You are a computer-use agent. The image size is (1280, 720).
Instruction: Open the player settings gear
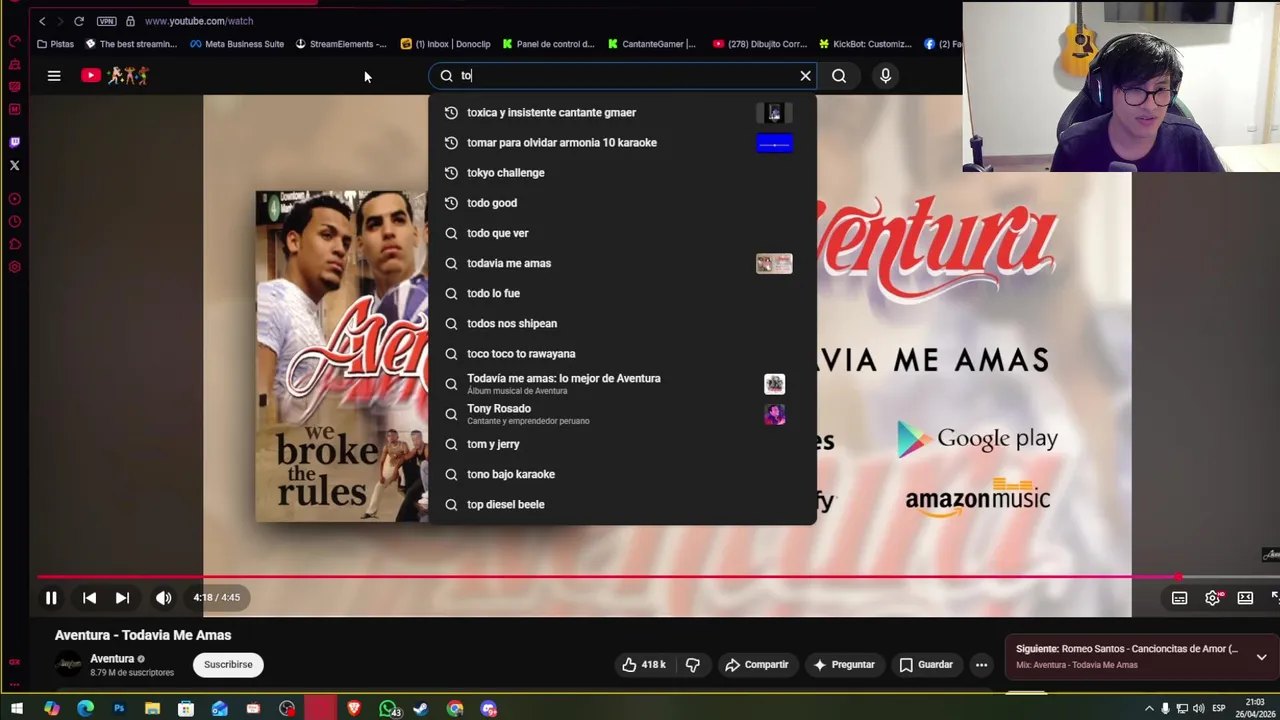pos(1212,598)
